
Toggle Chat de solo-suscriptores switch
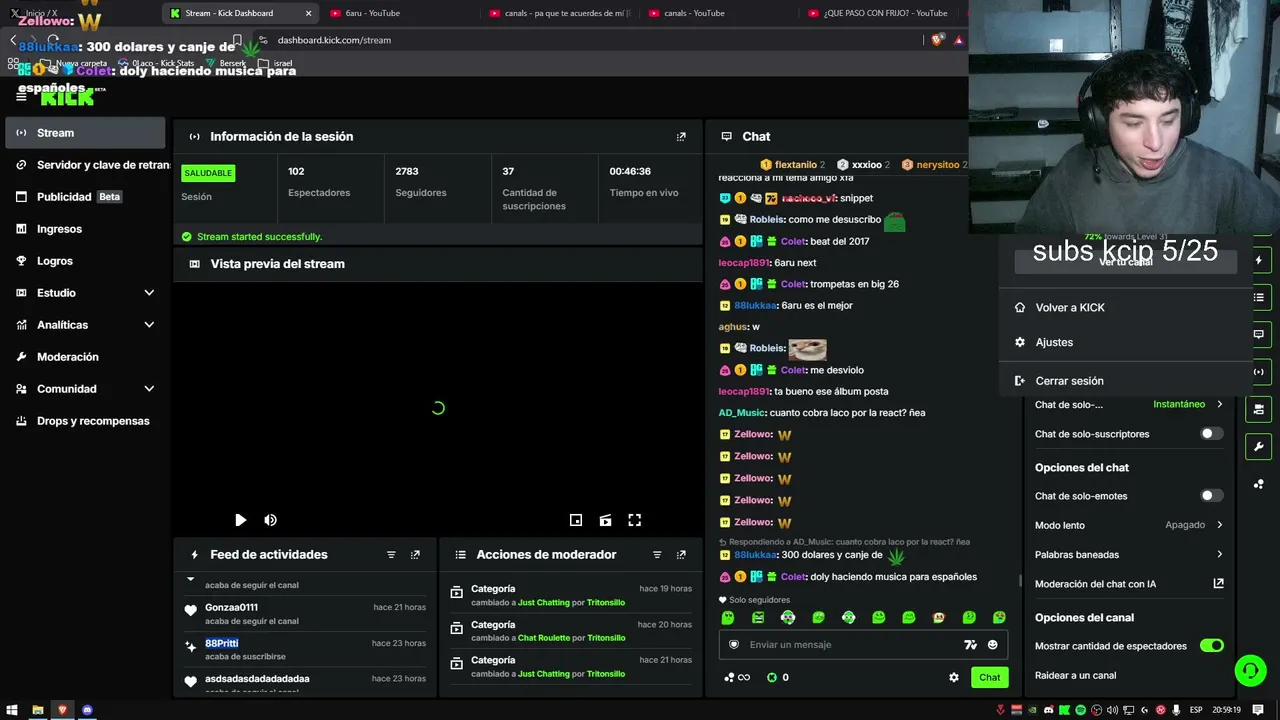[1211, 434]
